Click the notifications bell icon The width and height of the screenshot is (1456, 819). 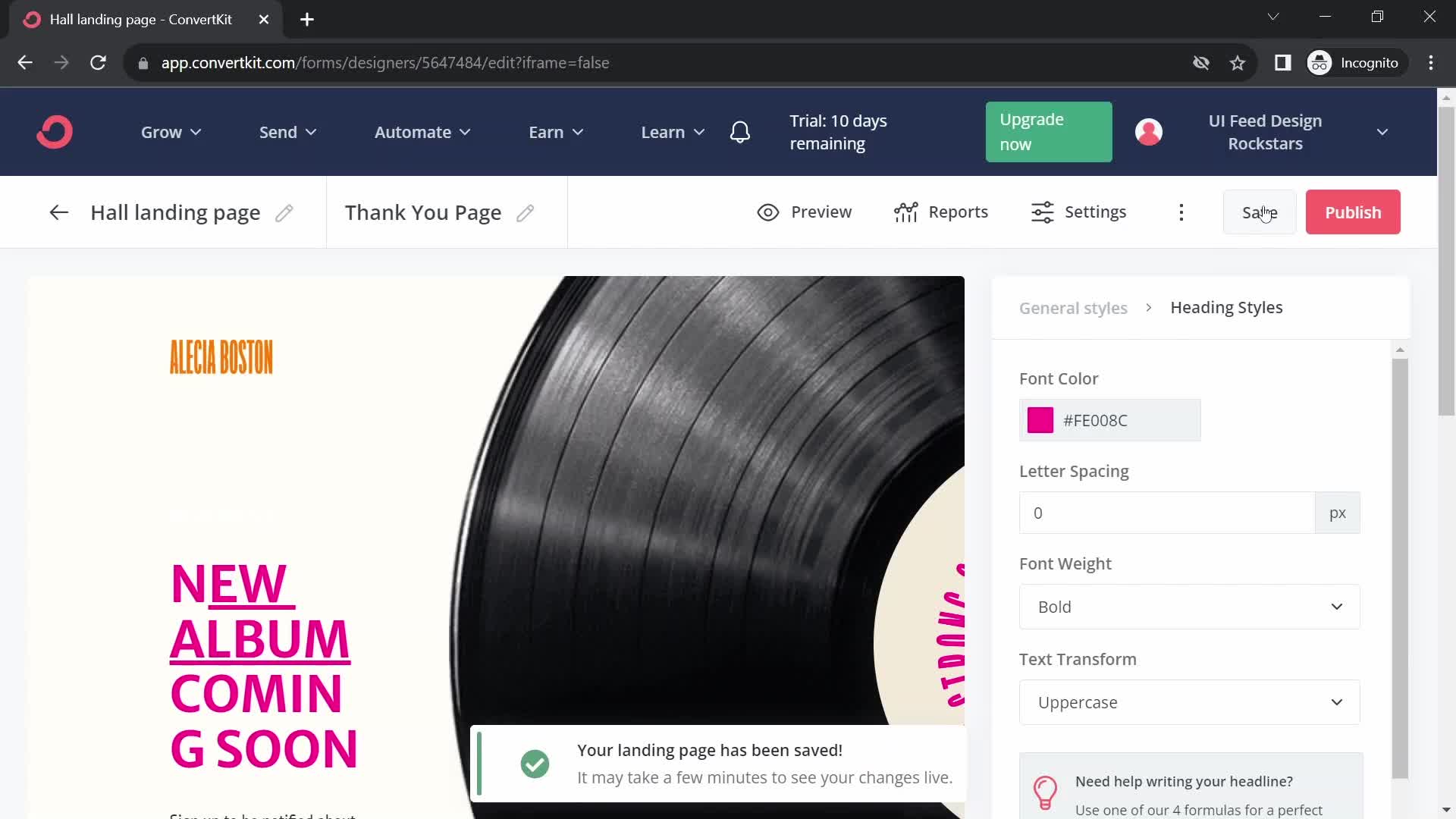[740, 131]
